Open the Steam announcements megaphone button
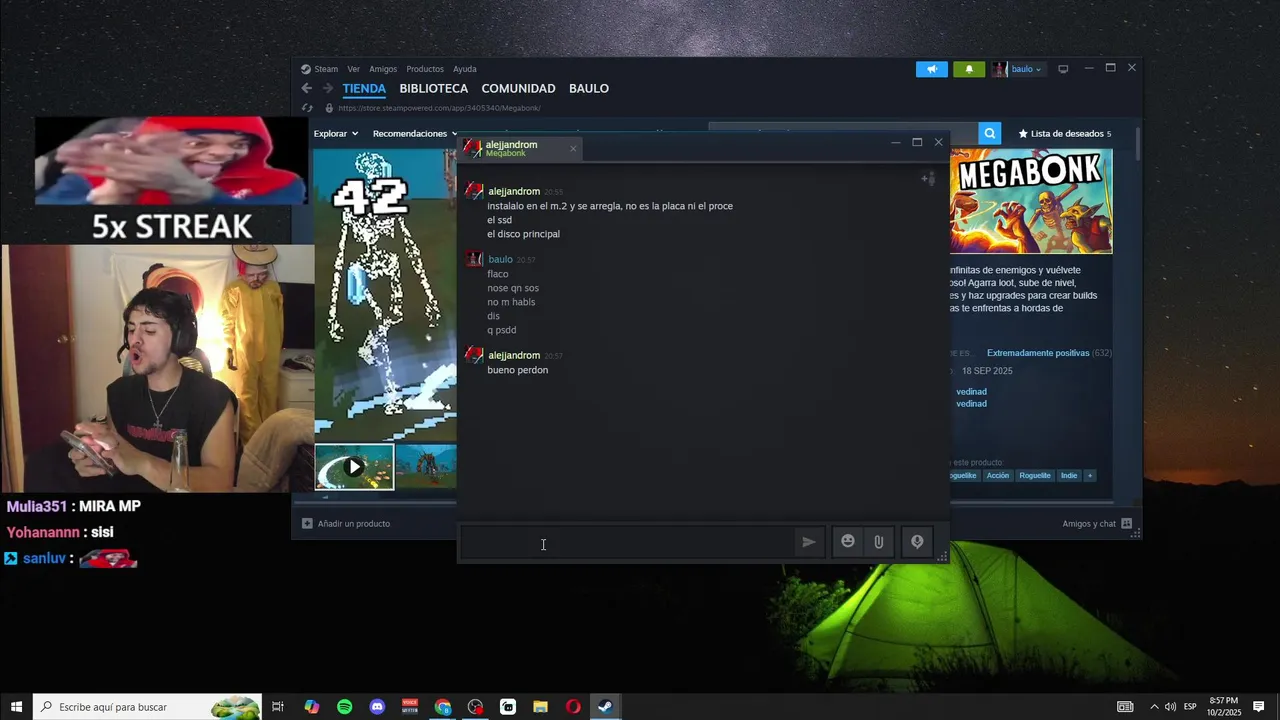The width and height of the screenshot is (1280, 720). click(x=931, y=69)
